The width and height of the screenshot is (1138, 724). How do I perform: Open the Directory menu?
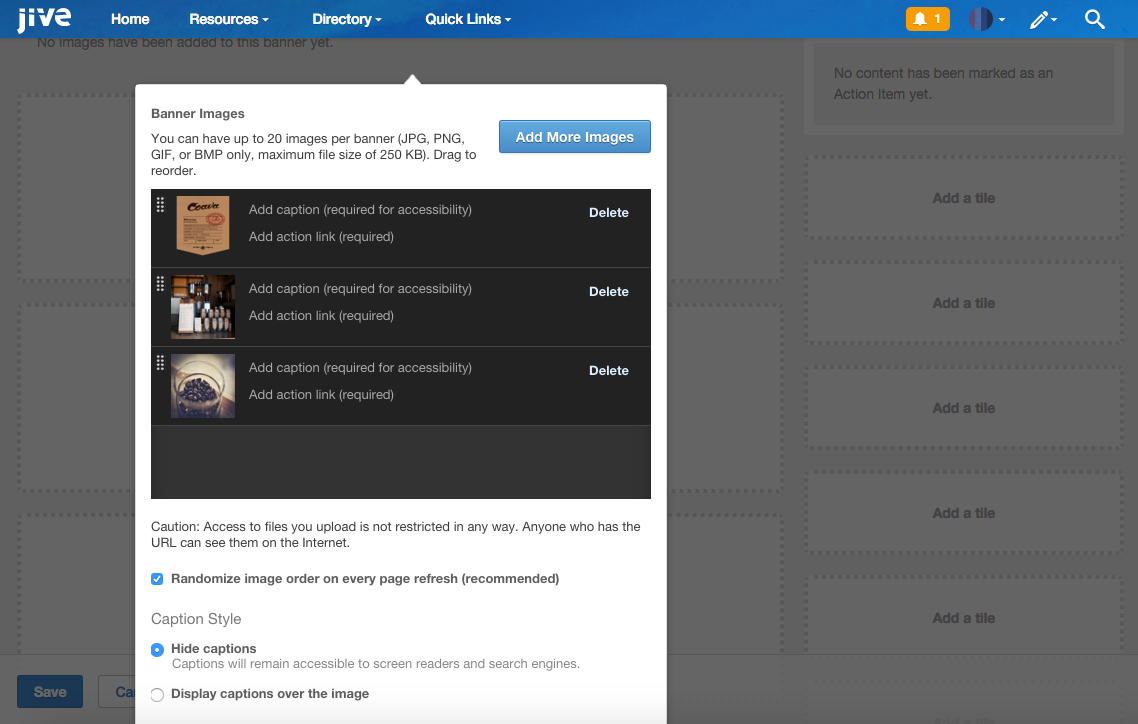coord(346,18)
